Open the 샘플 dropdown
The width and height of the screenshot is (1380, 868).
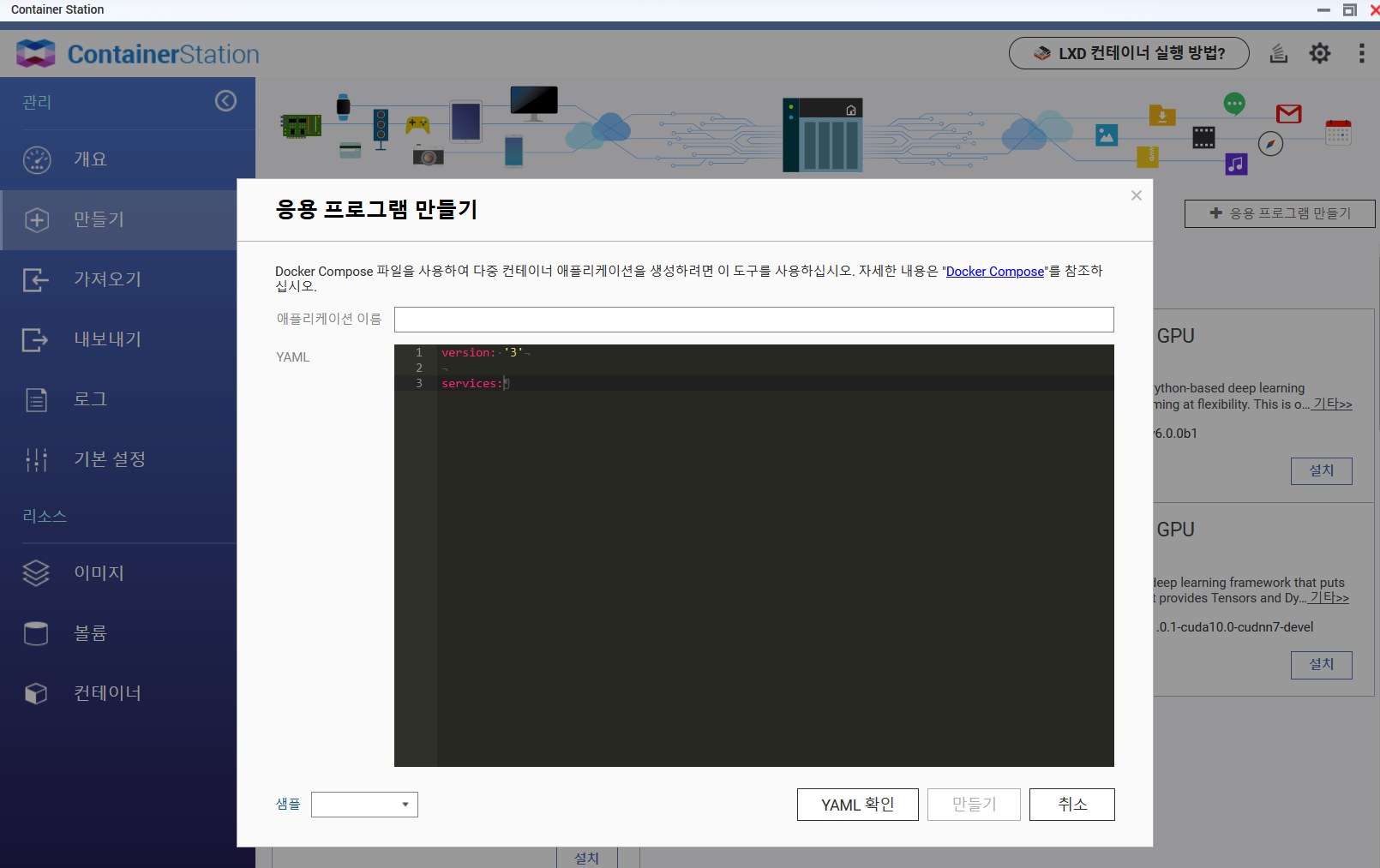[364, 805]
